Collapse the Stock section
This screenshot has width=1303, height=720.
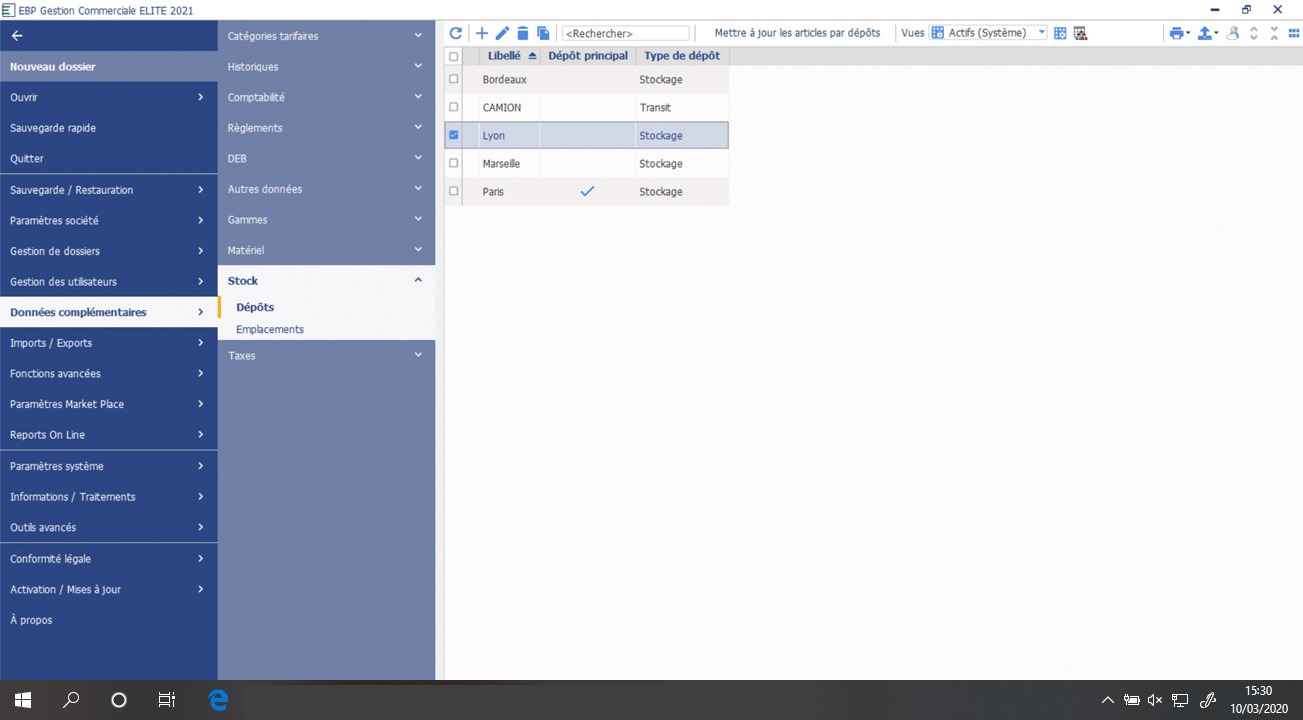(x=326, y=281)
